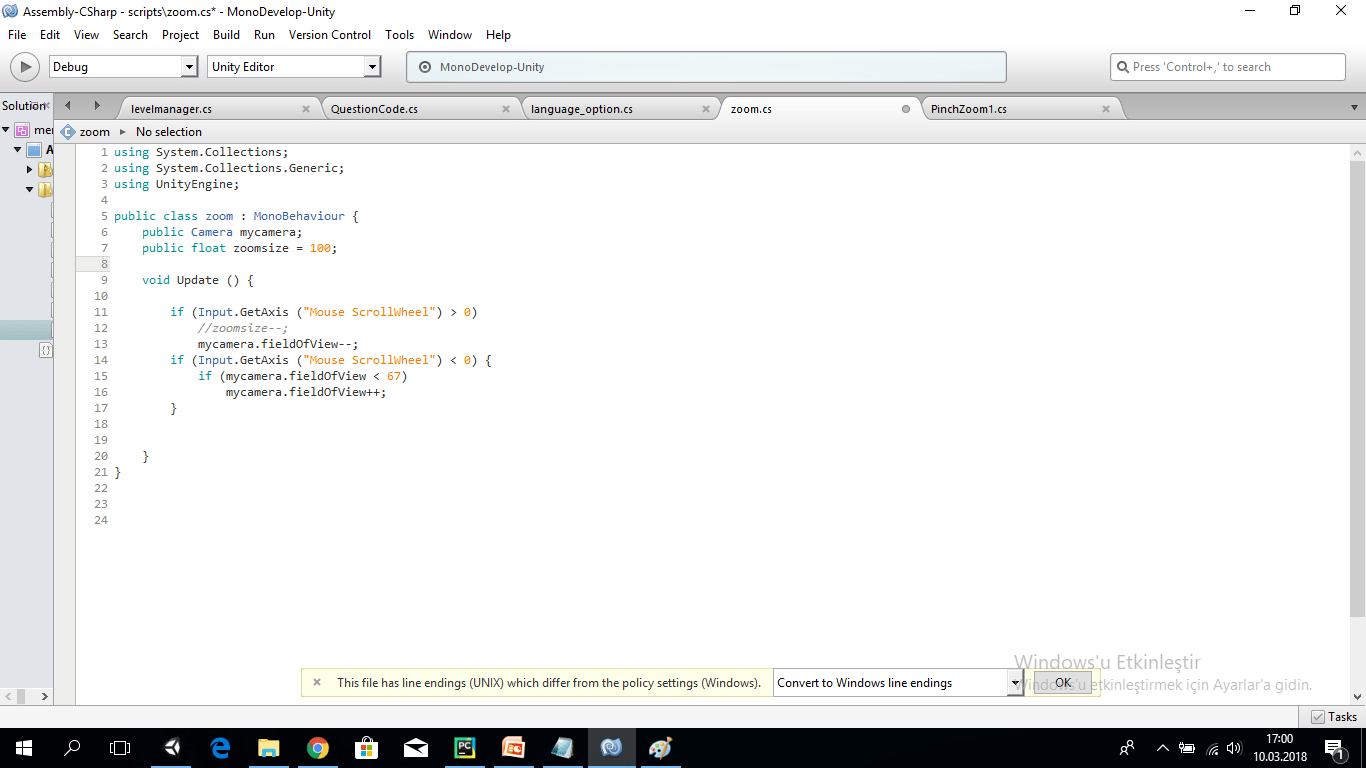Open the Debug configuration dropdown

(x=190, y=66)
